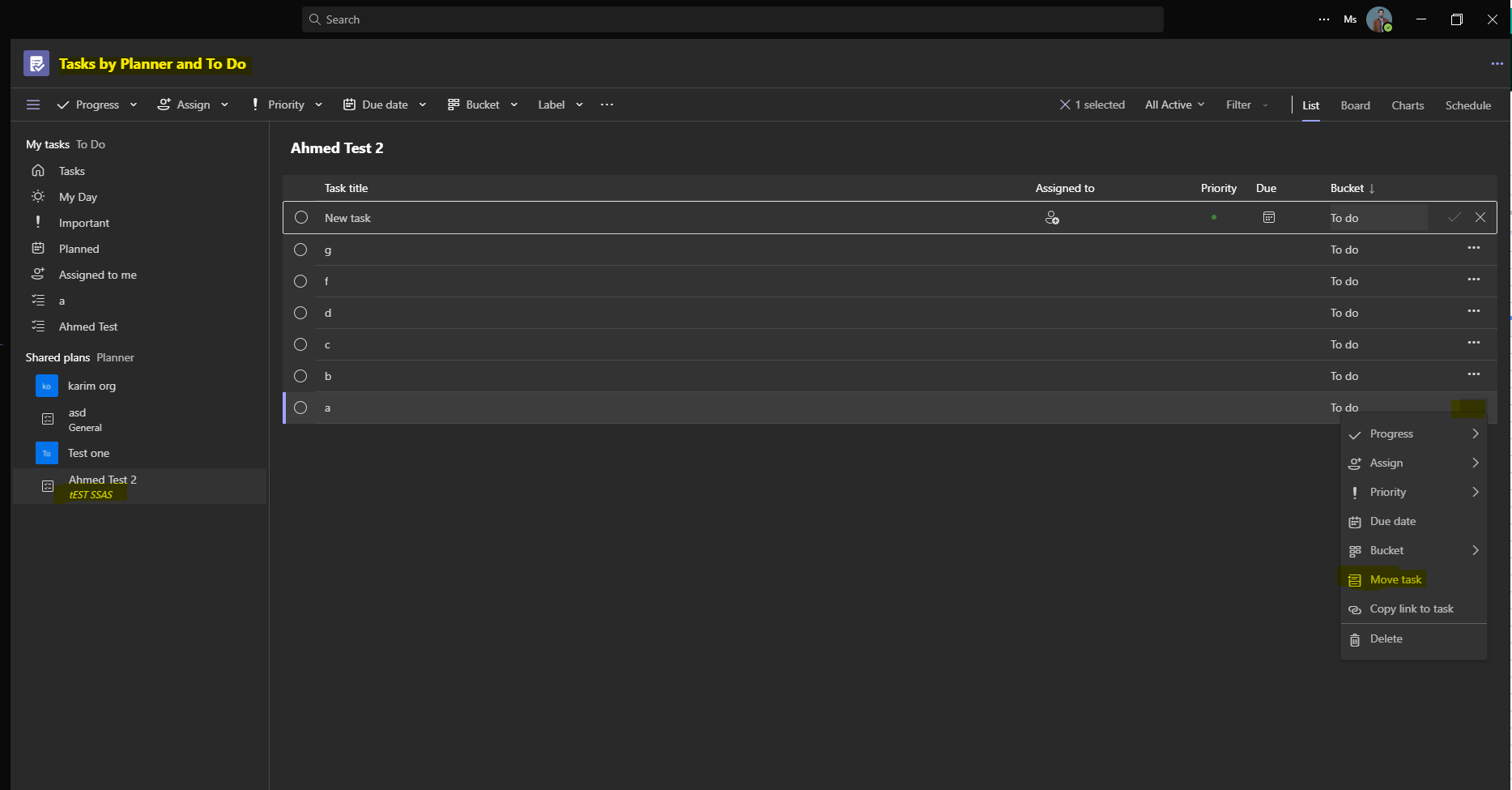This screenshot has height=790, width=1512.
Task: Open Assigned to me list
Action: click(x=97, y=275)
